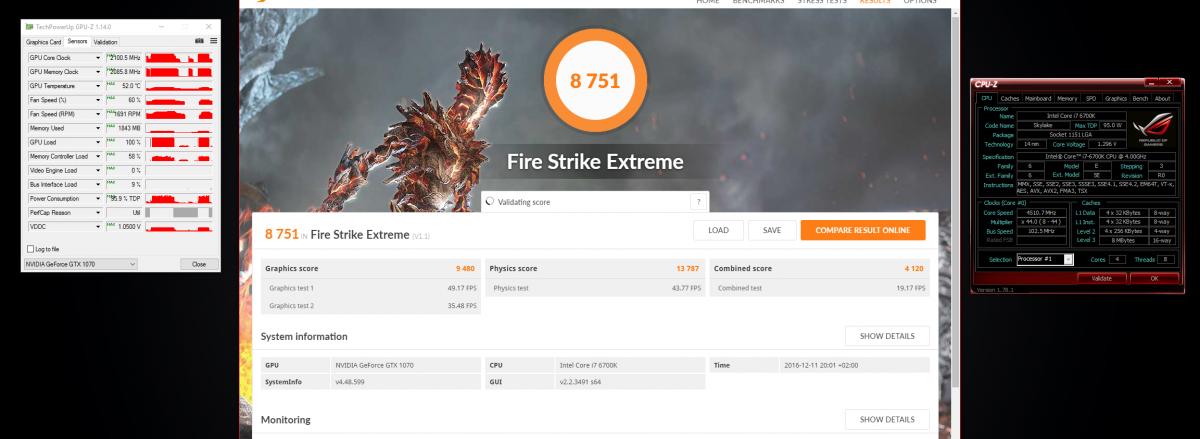Open Processor #1 selection dropdown in CPU-Z
Screen dimensions: 1200x439
1045,259
